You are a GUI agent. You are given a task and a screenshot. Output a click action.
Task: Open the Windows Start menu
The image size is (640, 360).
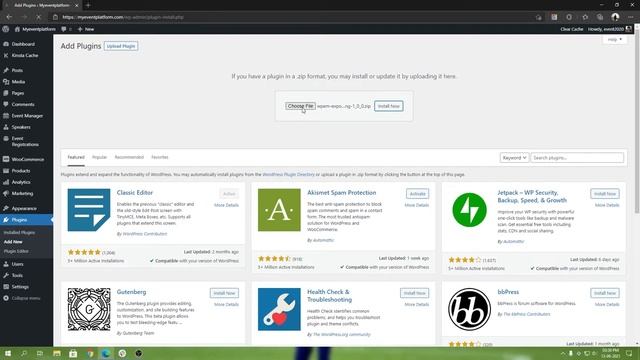tap(8, 353)
